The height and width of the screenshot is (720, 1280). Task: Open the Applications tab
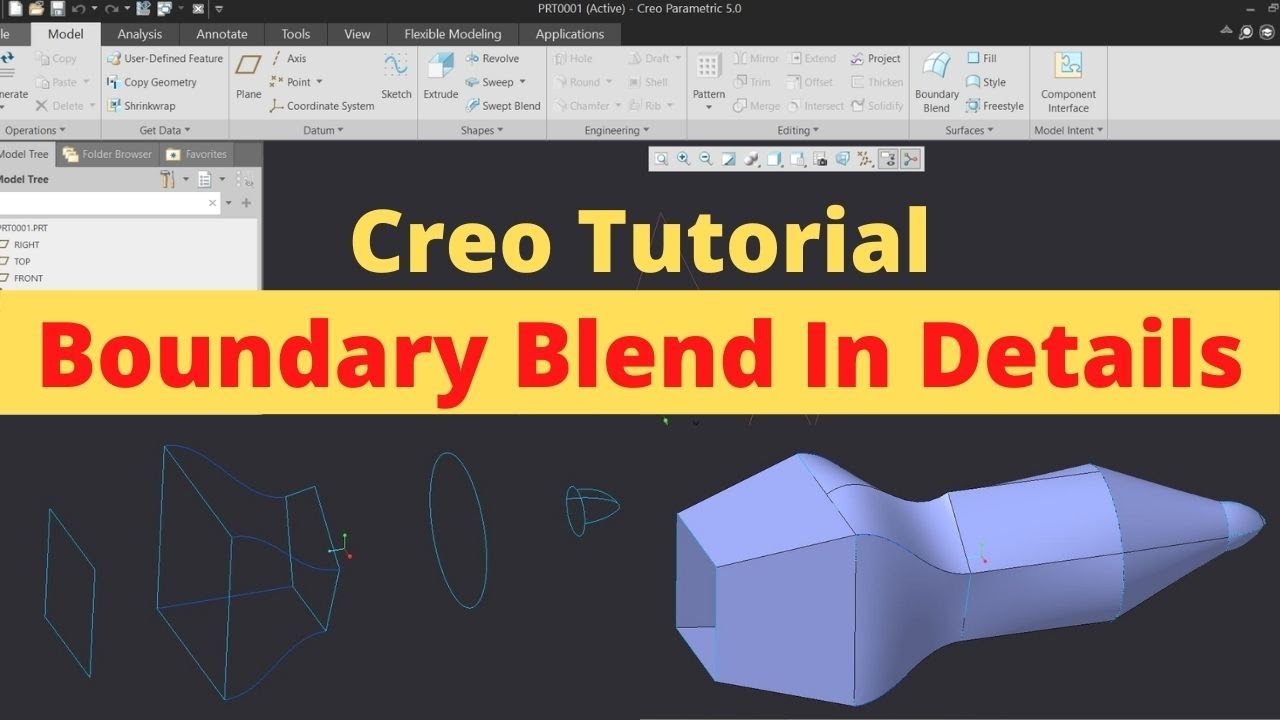(570, 34)
